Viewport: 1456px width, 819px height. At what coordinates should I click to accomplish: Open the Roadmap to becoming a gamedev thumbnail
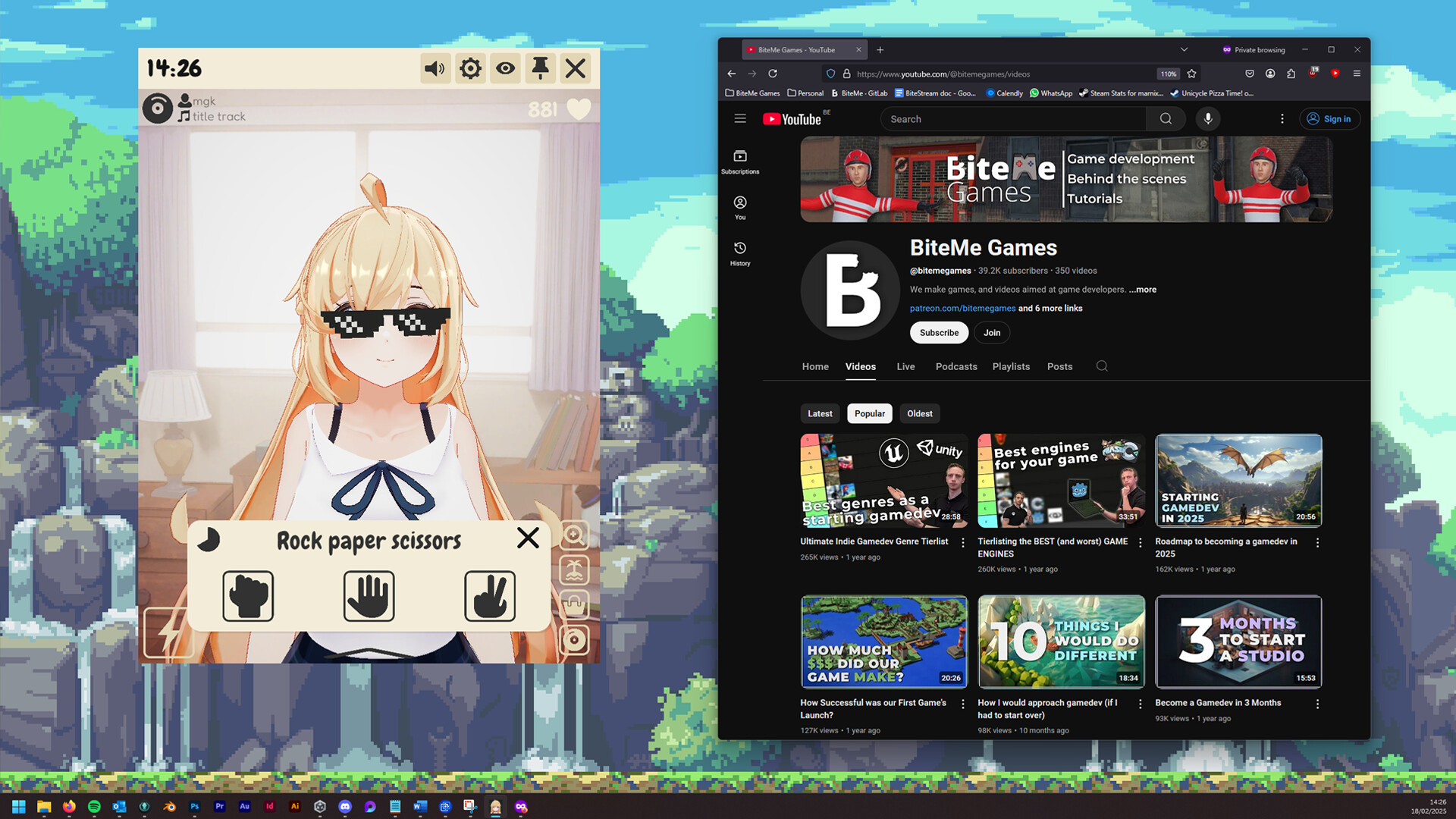coord(1238,480)
